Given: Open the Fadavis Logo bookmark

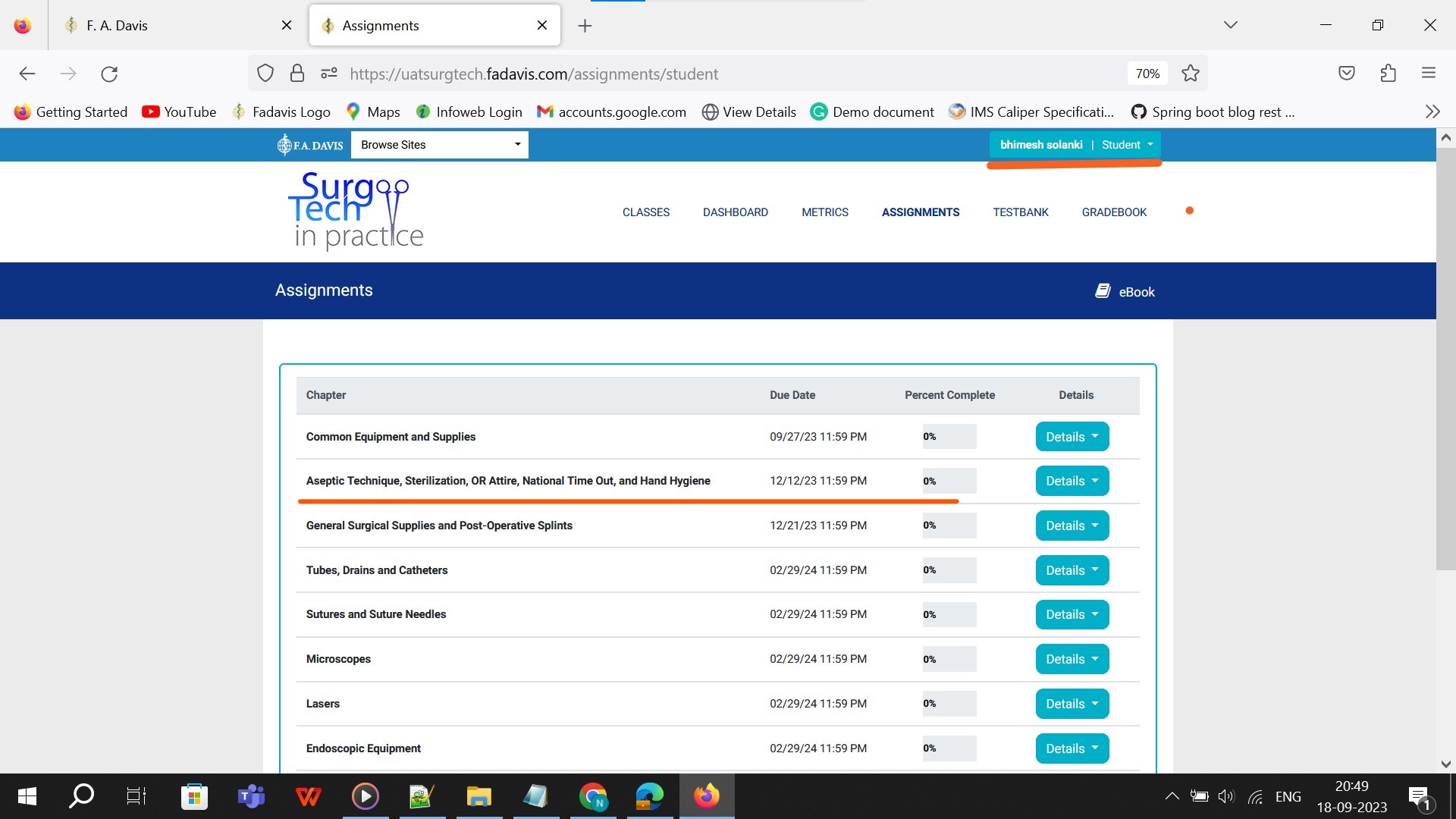Looking at the screenshot, I should tap(281, 112).
